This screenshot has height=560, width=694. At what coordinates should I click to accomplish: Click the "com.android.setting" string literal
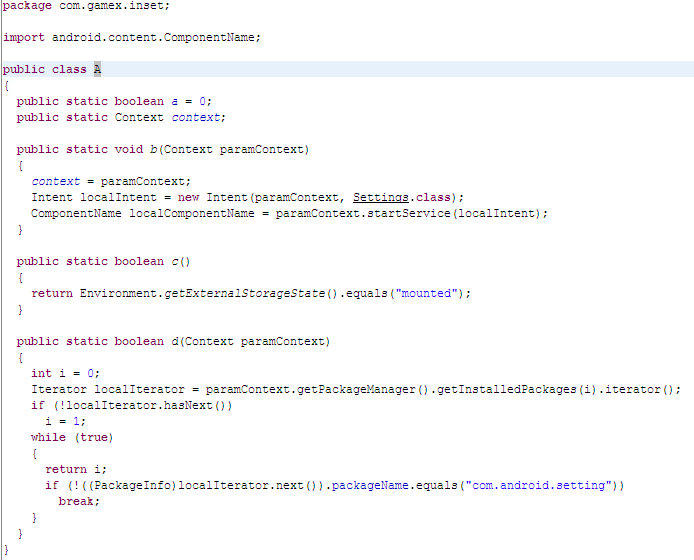click(539, 486)
